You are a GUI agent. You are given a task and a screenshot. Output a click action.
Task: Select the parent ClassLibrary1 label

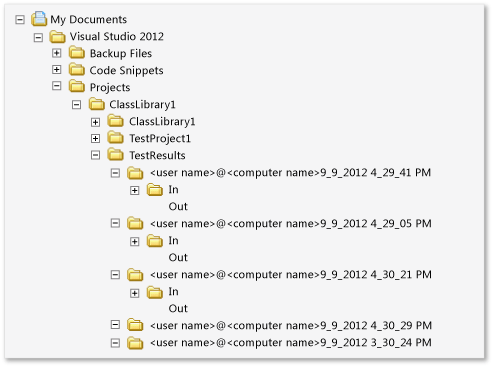142,105
